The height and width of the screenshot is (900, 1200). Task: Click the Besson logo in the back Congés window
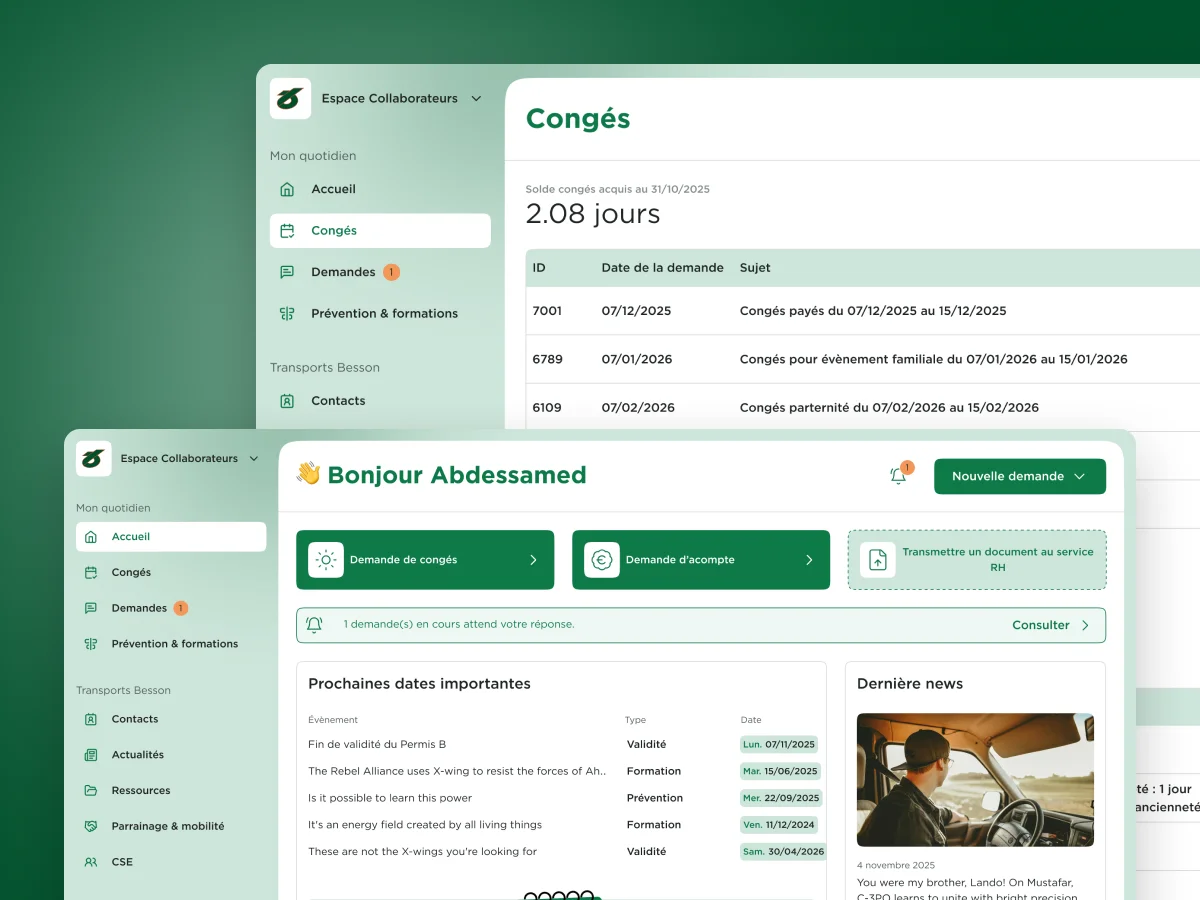[x=290, y=99]
